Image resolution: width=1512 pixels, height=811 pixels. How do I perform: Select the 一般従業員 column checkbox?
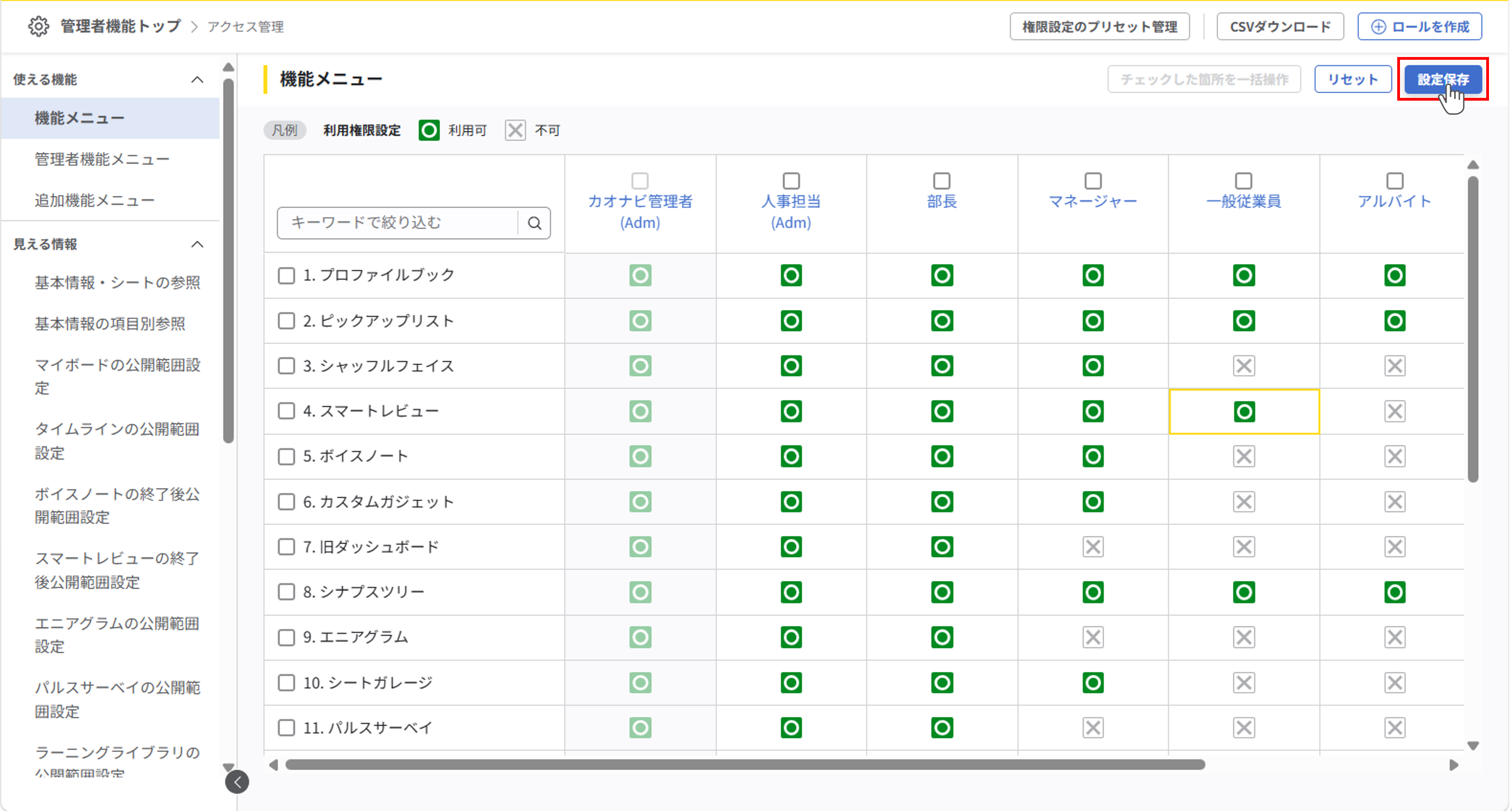(1244, 180)
